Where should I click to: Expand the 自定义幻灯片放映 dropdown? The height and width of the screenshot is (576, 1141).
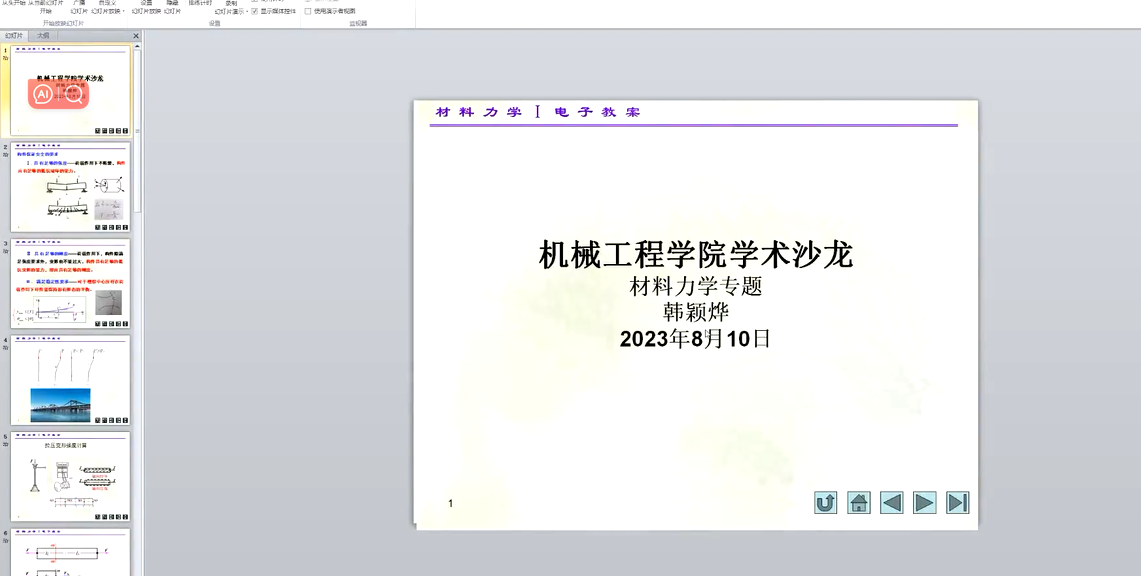[123, 12]
